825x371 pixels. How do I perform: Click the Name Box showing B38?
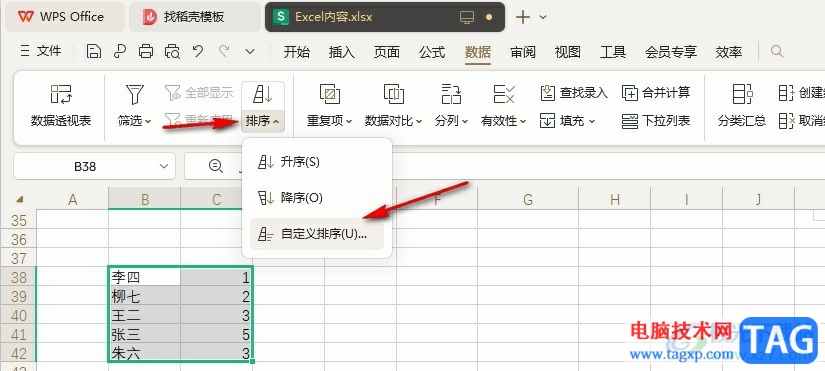pos(94,167)
